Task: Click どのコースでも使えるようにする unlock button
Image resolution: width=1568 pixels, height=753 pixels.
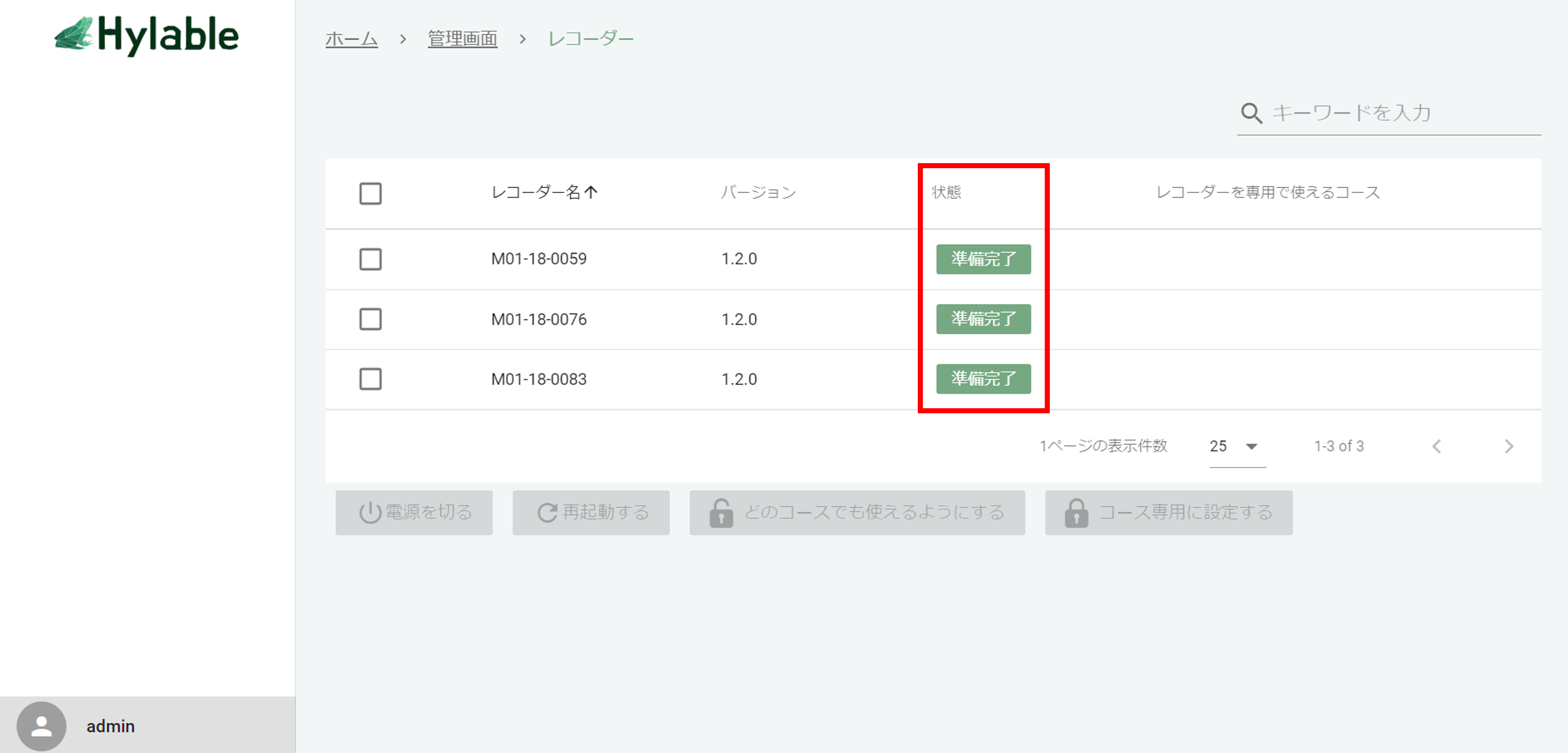Action: pos(857,513)
